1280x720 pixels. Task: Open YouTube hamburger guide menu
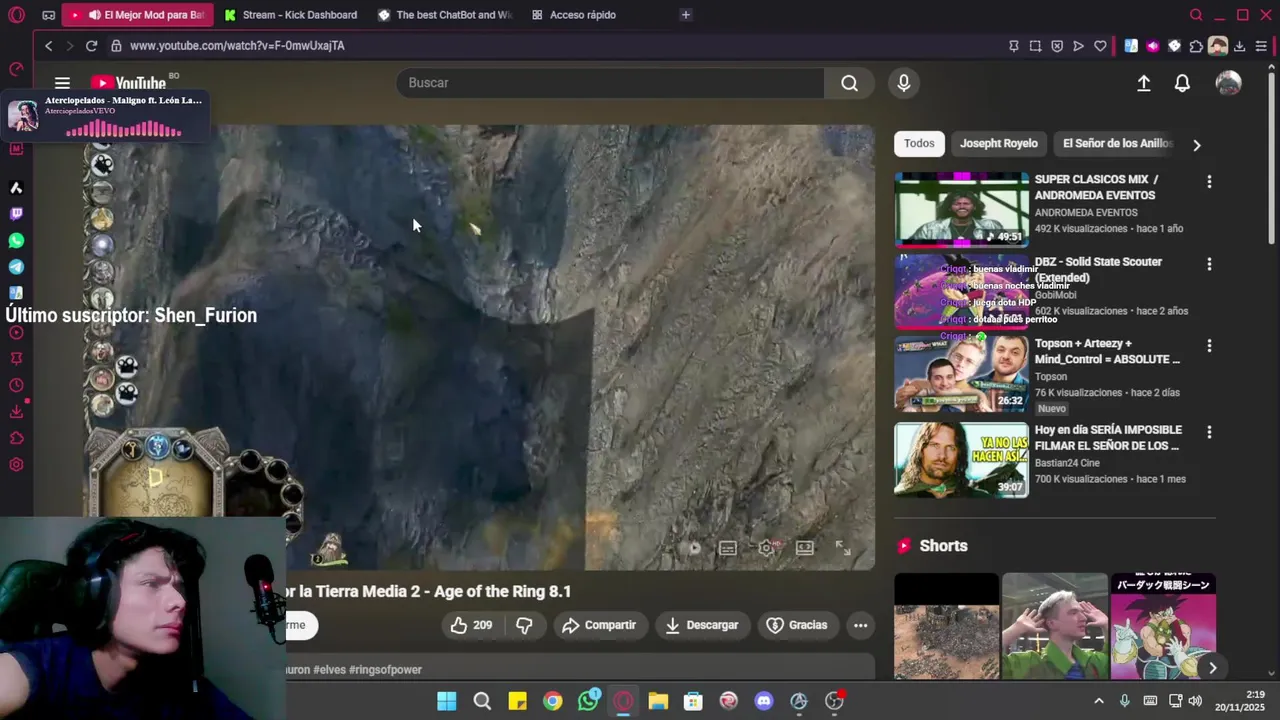click(62, 84)
